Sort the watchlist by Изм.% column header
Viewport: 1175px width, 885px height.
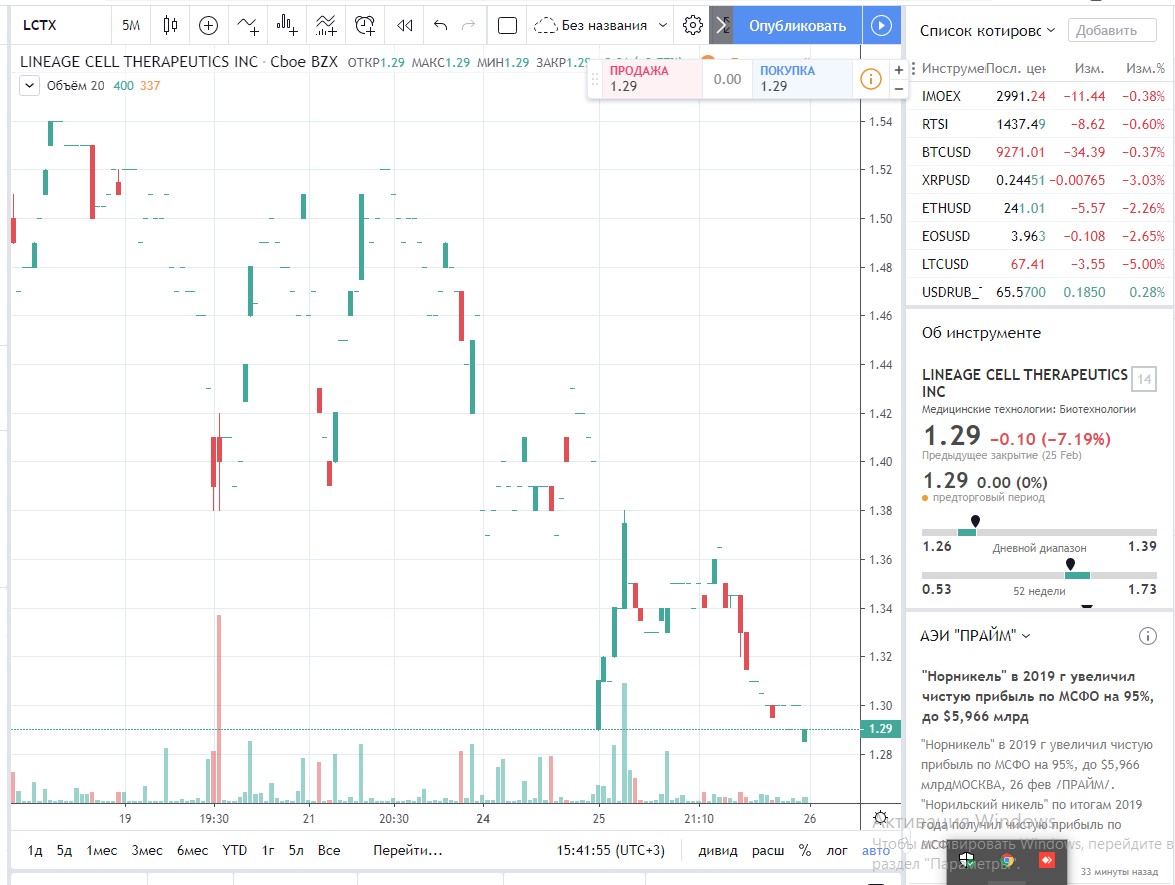click(x=1145, y=68)
